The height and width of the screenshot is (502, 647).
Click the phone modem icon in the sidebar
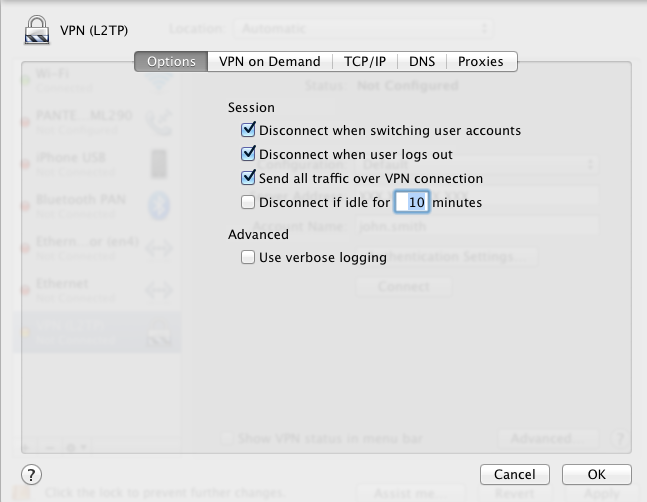point(158,122)
